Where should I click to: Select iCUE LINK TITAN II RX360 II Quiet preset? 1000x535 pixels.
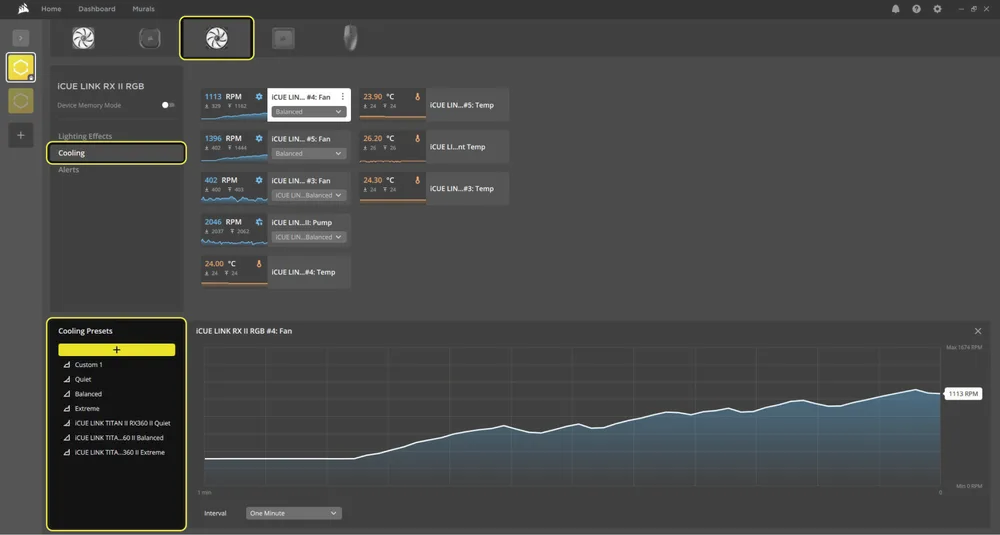pyautogui.click(x=122, y=423)
